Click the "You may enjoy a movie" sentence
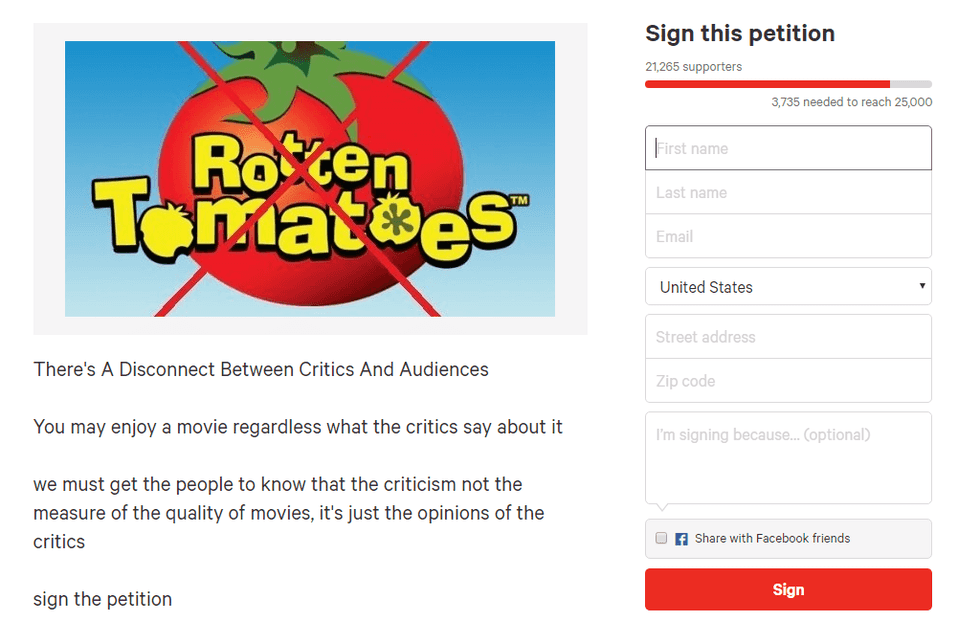 click(x=298, y=427)
